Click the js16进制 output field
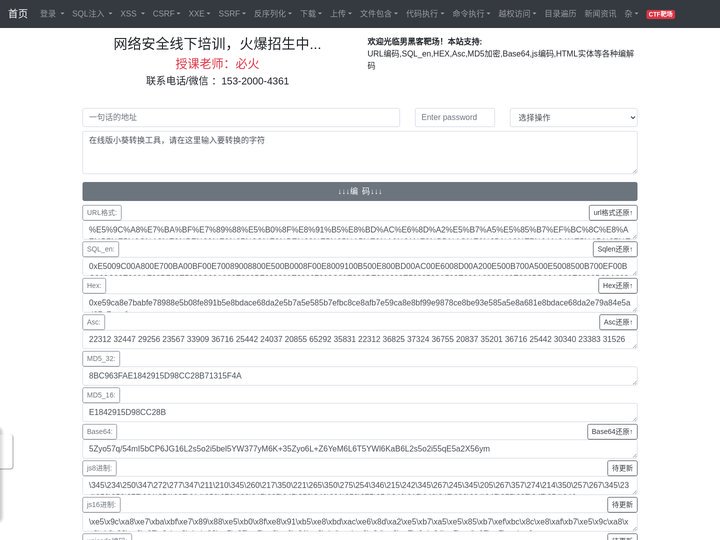This screenshot has height=540, width=720. tap(360, 522)
